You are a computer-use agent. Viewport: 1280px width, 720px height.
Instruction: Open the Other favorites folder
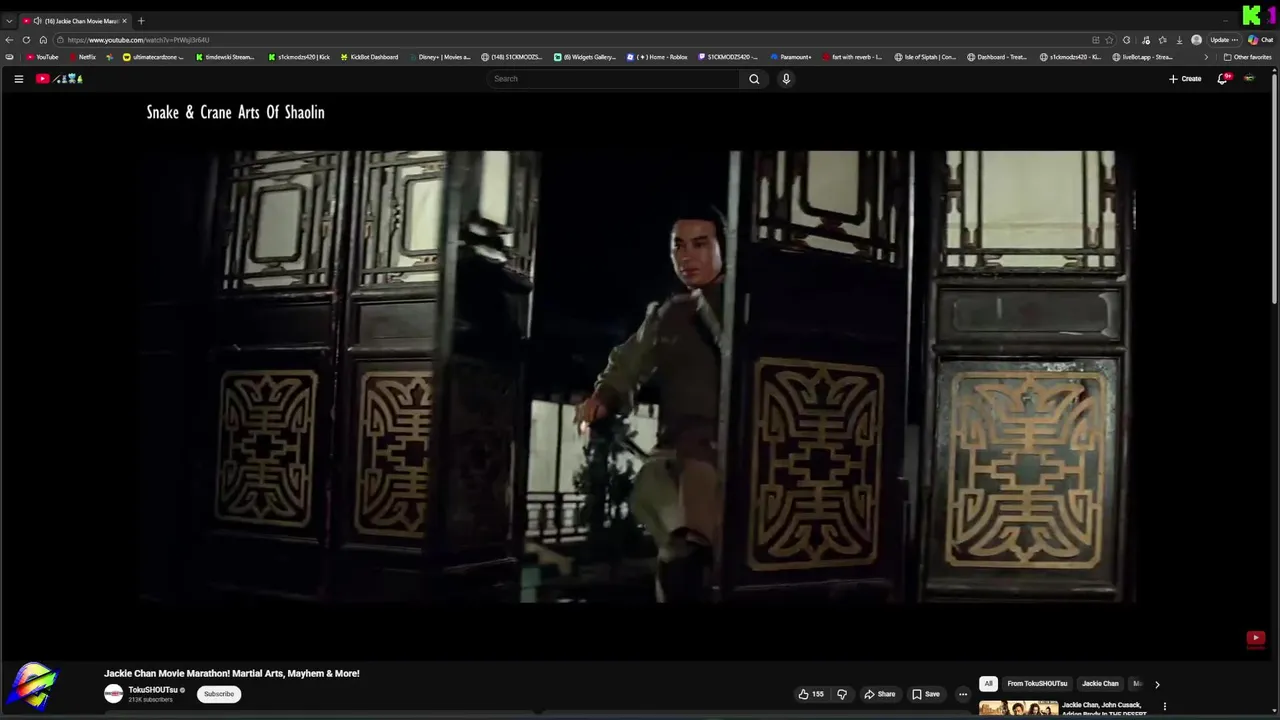[x=1247, y=57]
